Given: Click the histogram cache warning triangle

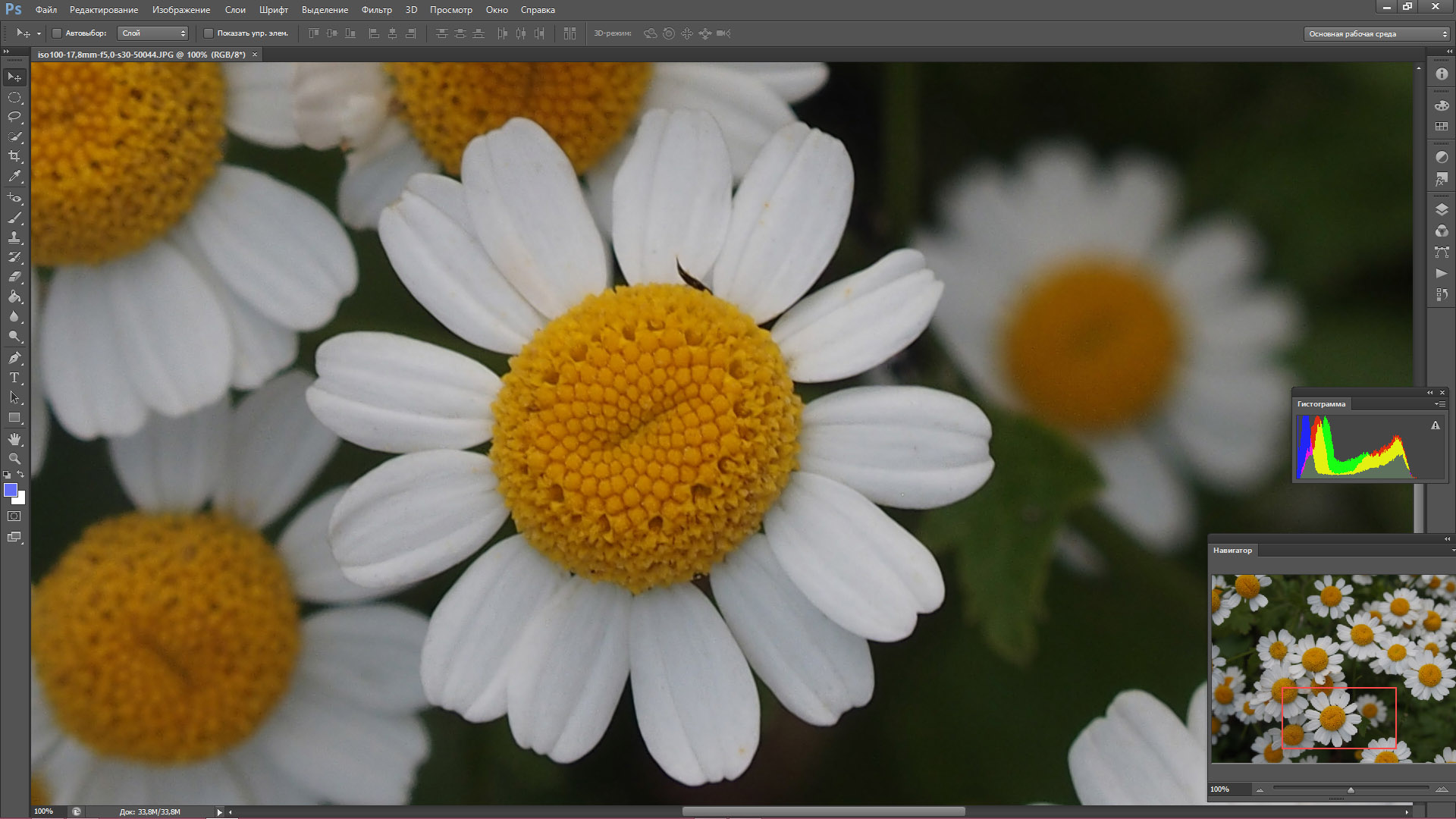Looking at the screenshot, I should click(1435, 426).
